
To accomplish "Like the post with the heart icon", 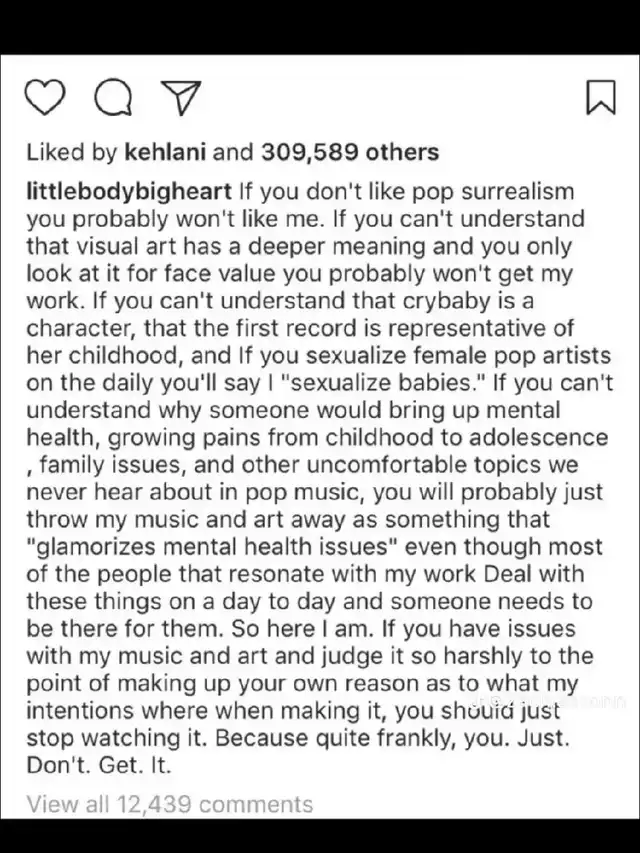I will tap(45, 98).
